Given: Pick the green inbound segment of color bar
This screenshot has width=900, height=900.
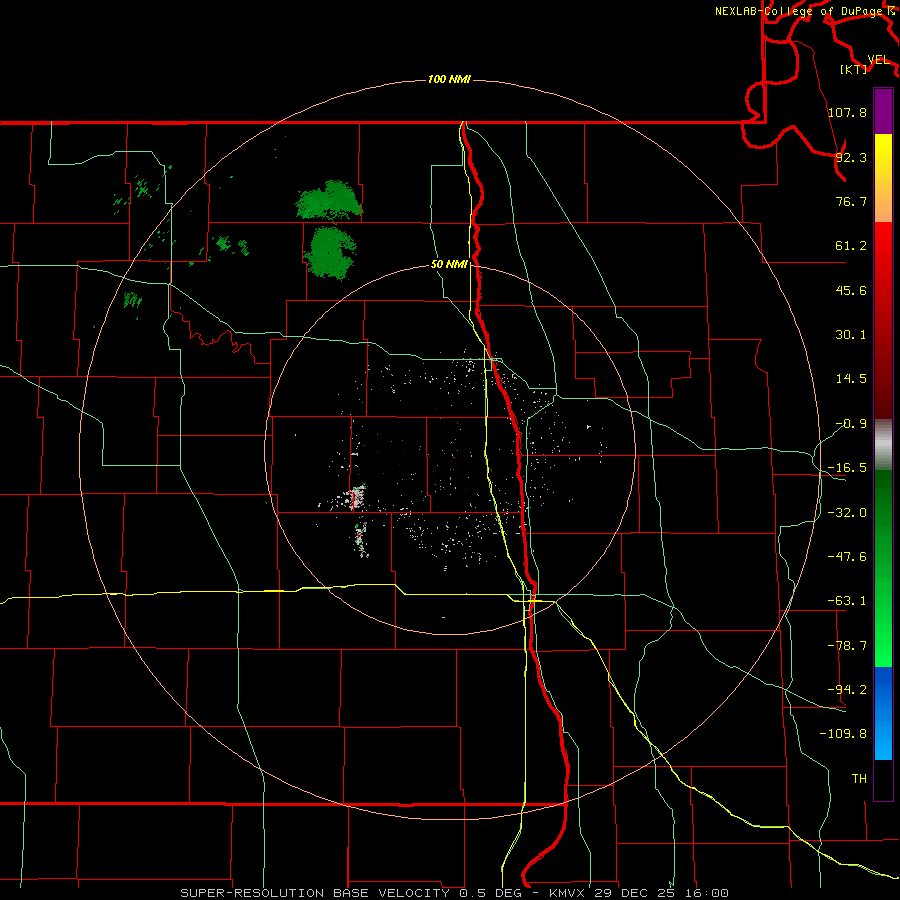Looking at the screenshot, I should (883, 568).
